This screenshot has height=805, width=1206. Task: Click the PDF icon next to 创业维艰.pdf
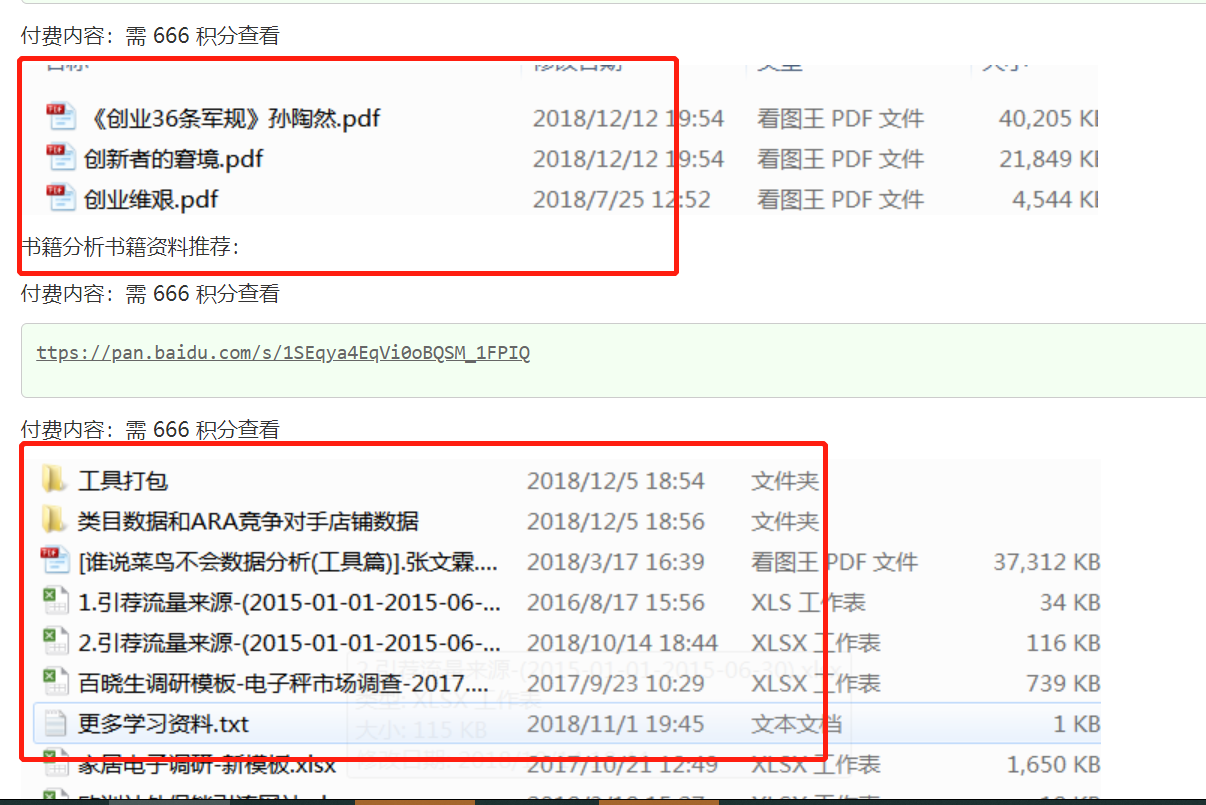point(60,198)
